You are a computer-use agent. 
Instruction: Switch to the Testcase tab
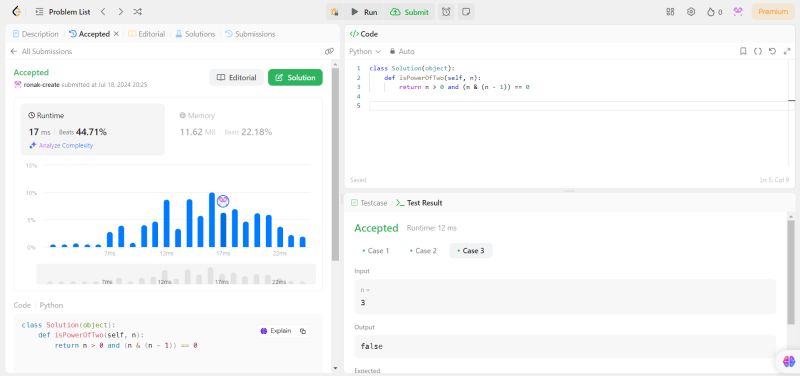coord(369,203)
